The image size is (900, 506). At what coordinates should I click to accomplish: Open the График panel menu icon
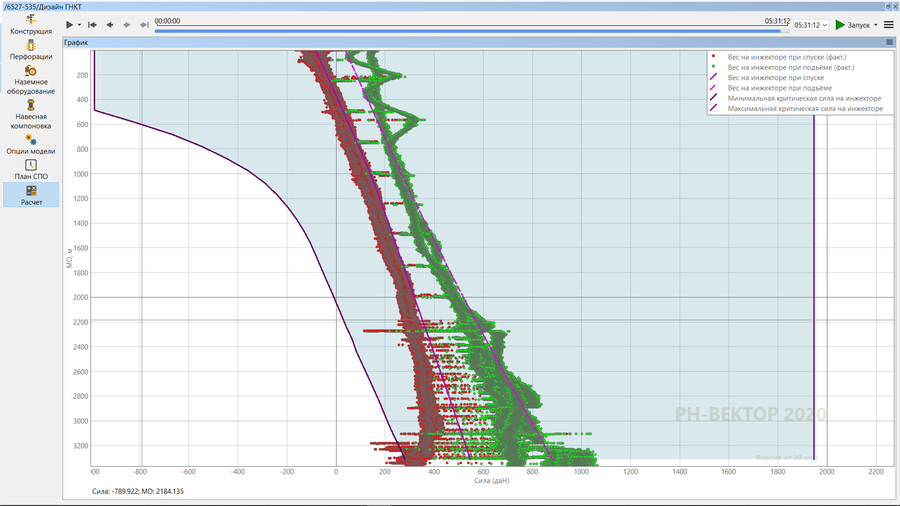pyautogui.click(x=889, y=43)
